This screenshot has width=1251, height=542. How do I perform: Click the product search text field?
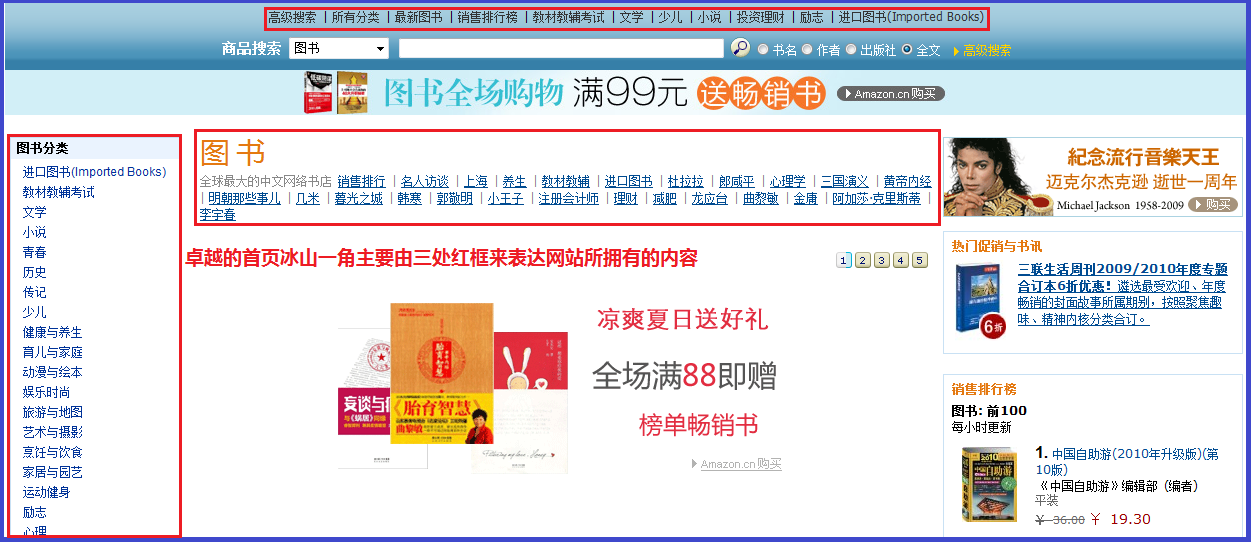point(561,48)
